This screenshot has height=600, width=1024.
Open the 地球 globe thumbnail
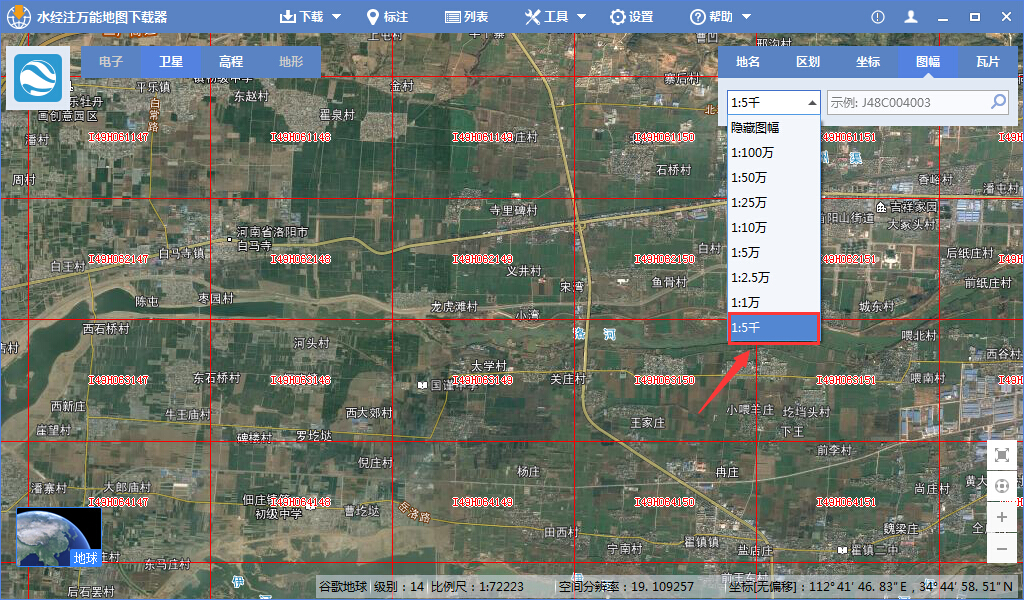tap(59, 537)
